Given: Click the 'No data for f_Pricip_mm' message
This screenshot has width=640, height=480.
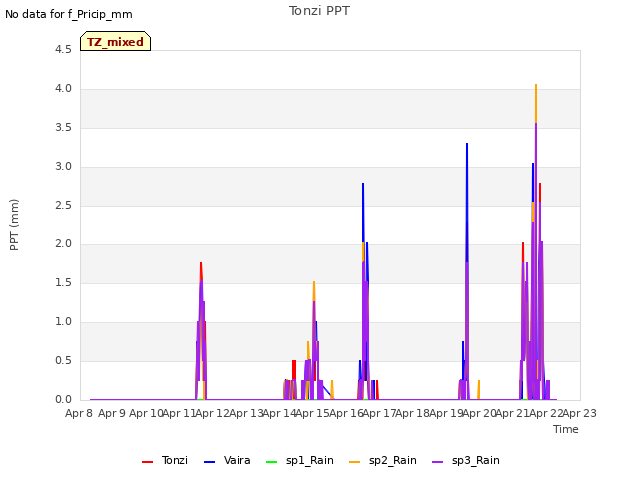Looking at the screenshot, I should [x=69, y=14].
